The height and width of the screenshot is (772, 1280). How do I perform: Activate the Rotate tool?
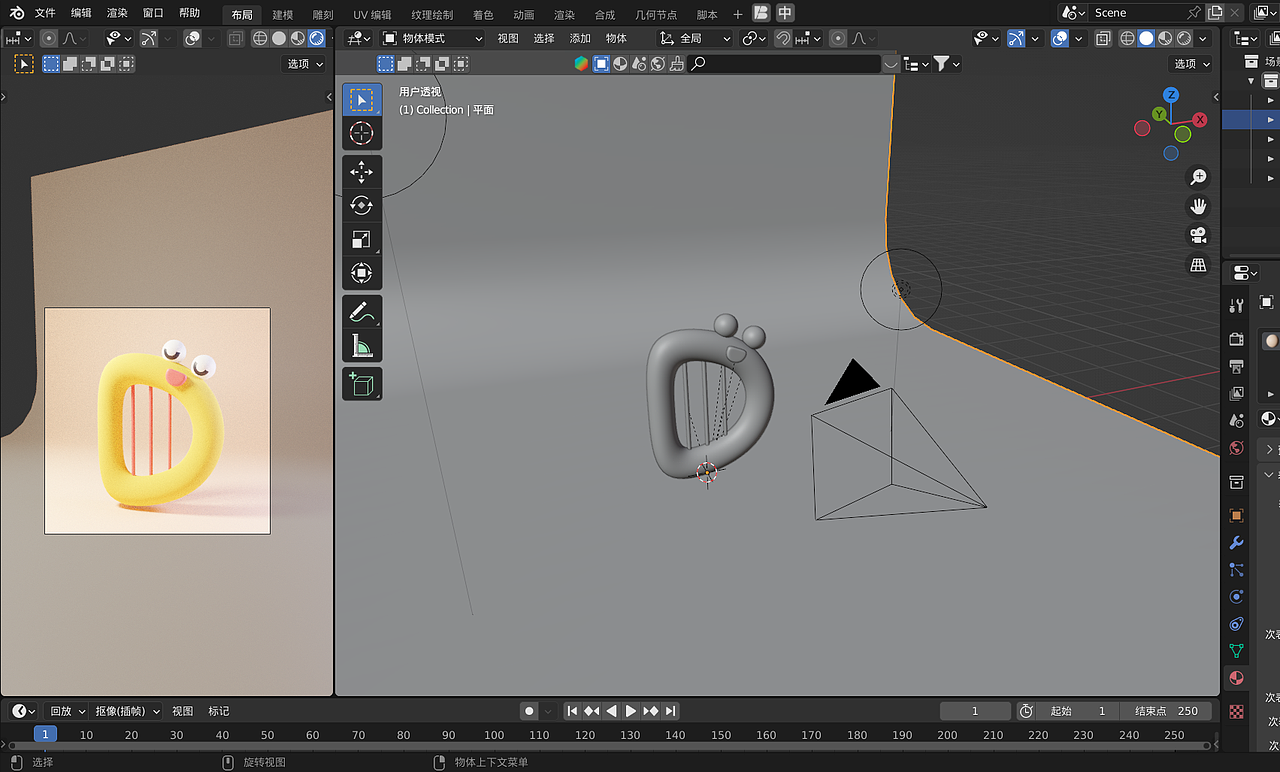pyautogui.click(x=362, y=206)
